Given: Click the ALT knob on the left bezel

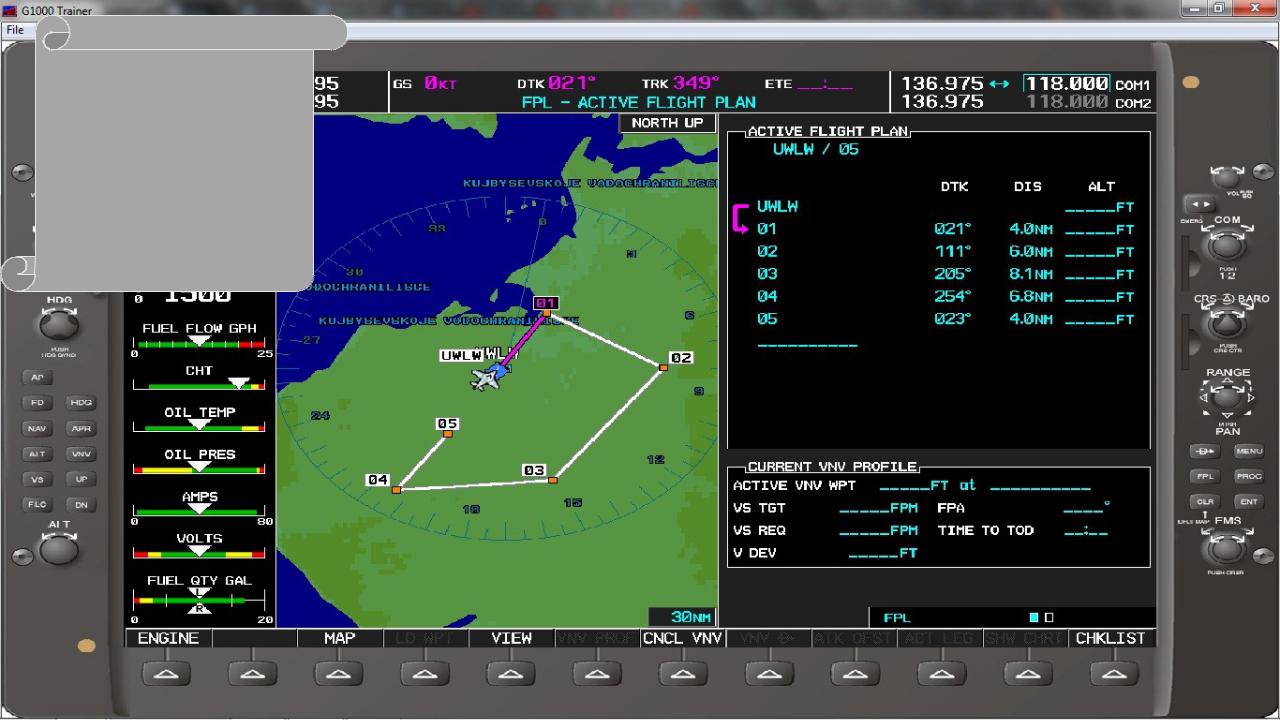Looking at the screenshot, I should 59,549.
